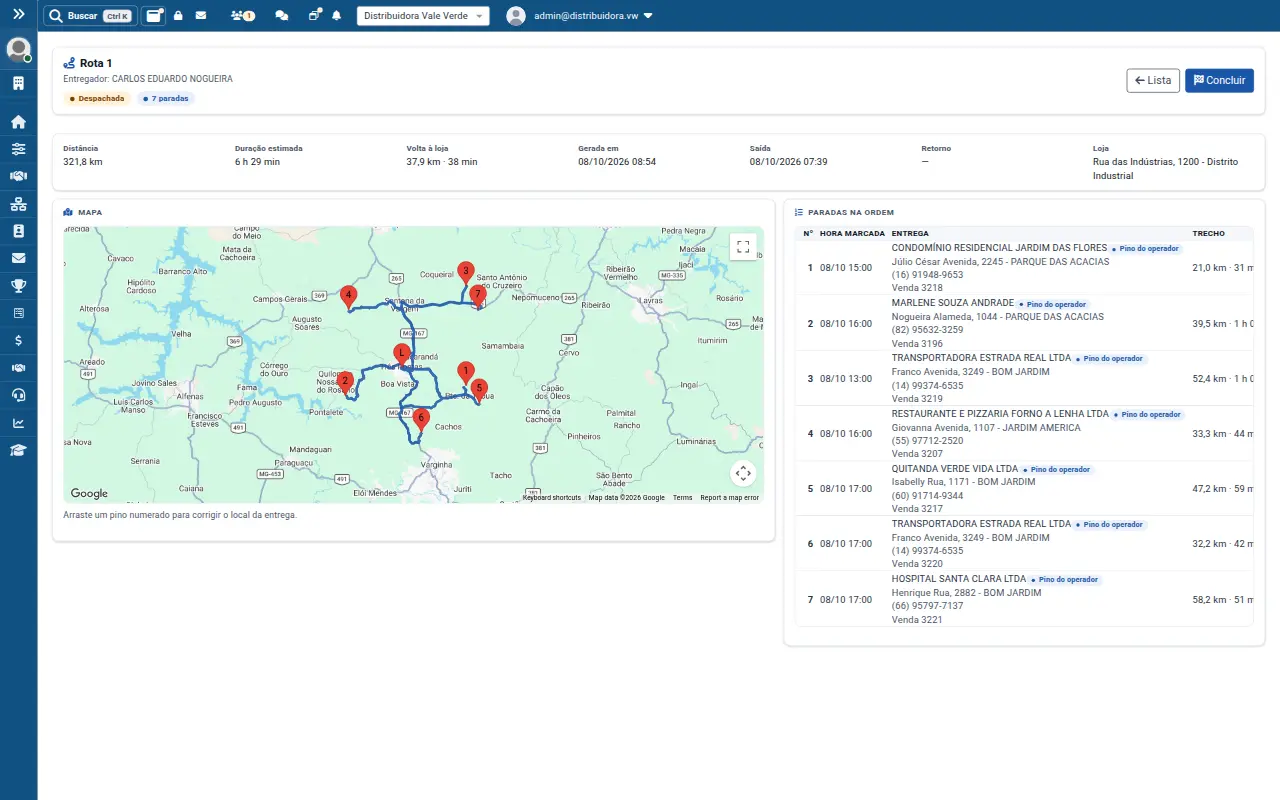Open the contact badge icon in the sidebar
Image resolution: width=1280 pixels, height=800 pixels.
pyautogui.click(x=18, y=231)
